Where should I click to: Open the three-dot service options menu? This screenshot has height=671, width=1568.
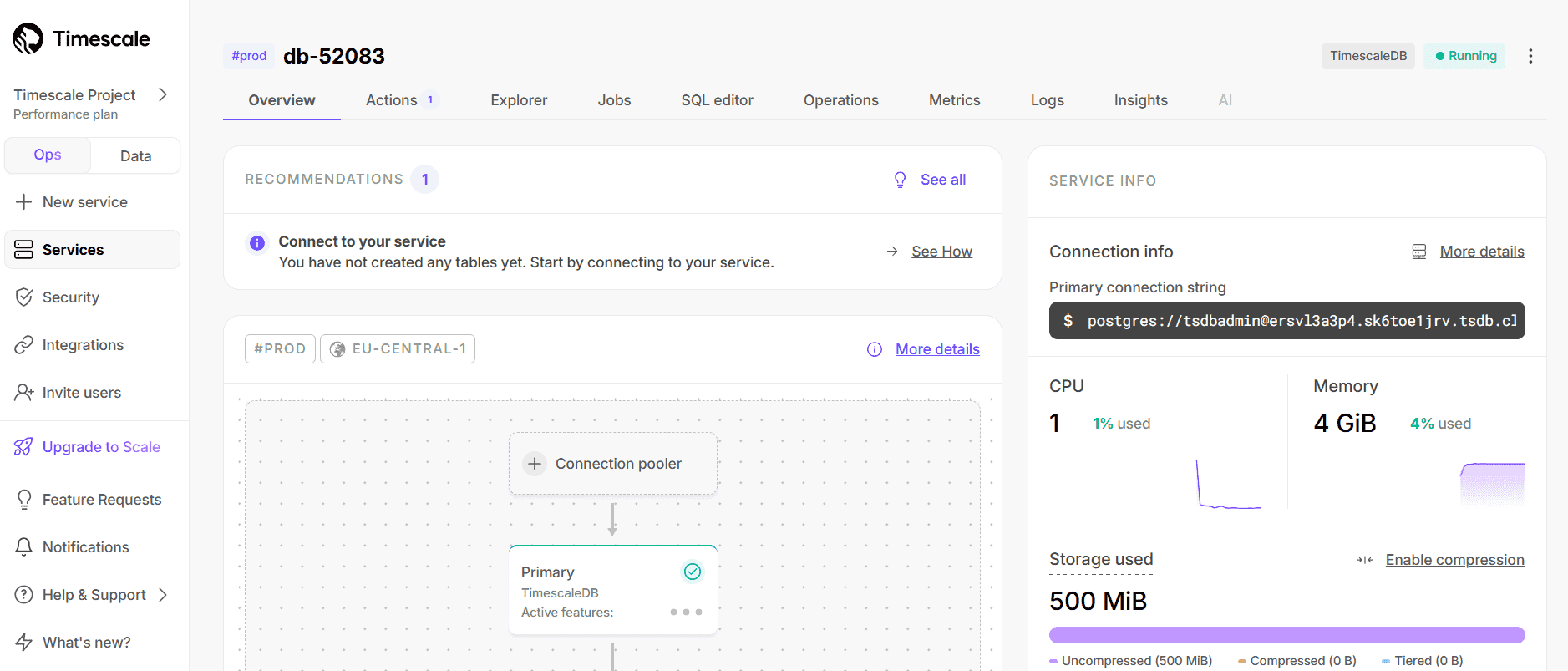point(1530,56)
